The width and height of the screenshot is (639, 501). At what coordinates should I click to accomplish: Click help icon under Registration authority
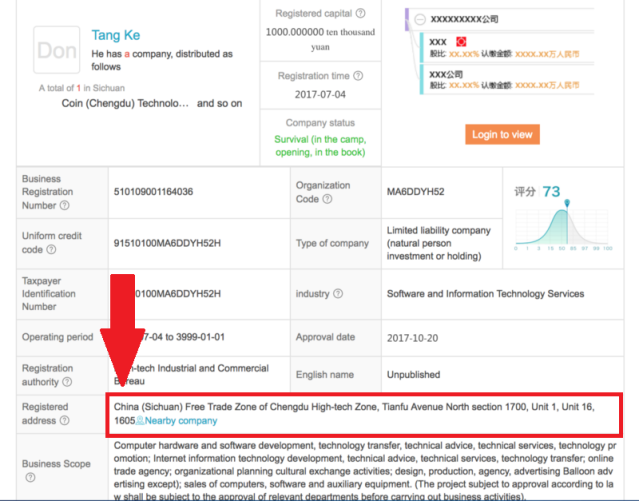click(64, 382)
